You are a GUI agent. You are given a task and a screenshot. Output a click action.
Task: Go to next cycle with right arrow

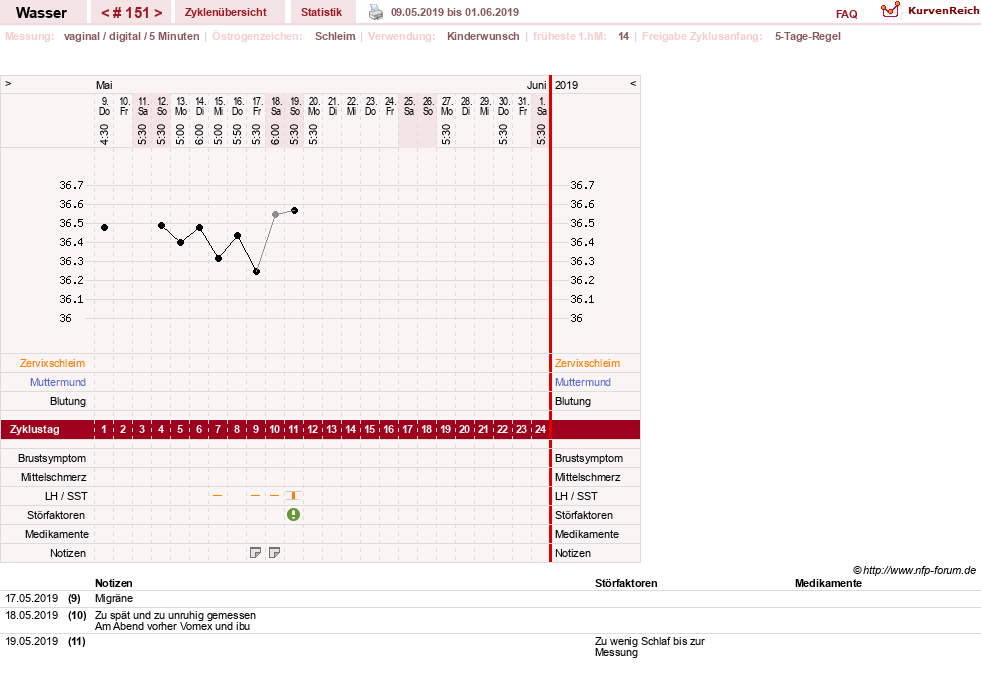tap(158, 13)
